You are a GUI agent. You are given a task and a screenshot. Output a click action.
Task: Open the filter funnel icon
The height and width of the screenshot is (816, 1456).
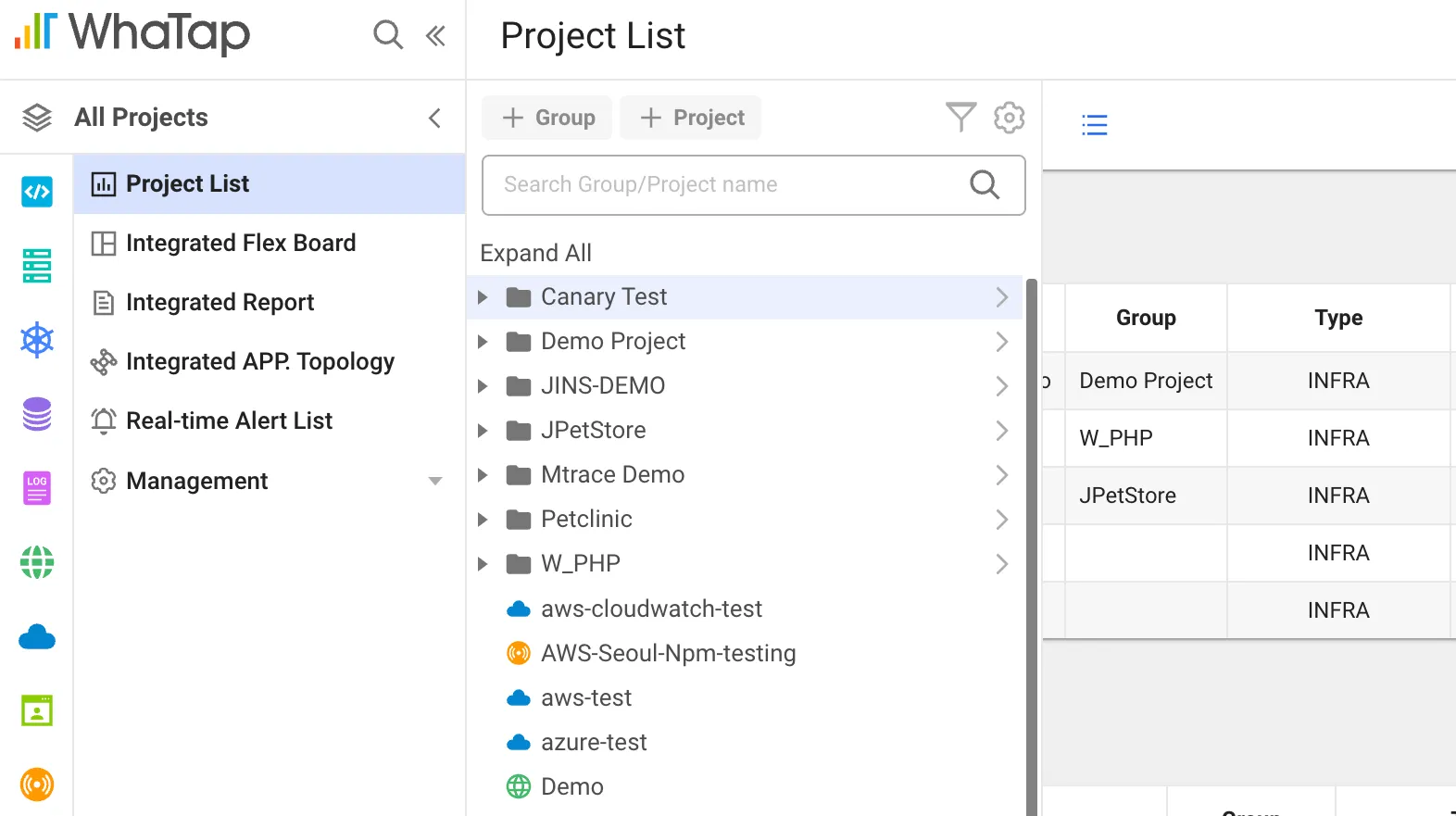pos(960,118)
